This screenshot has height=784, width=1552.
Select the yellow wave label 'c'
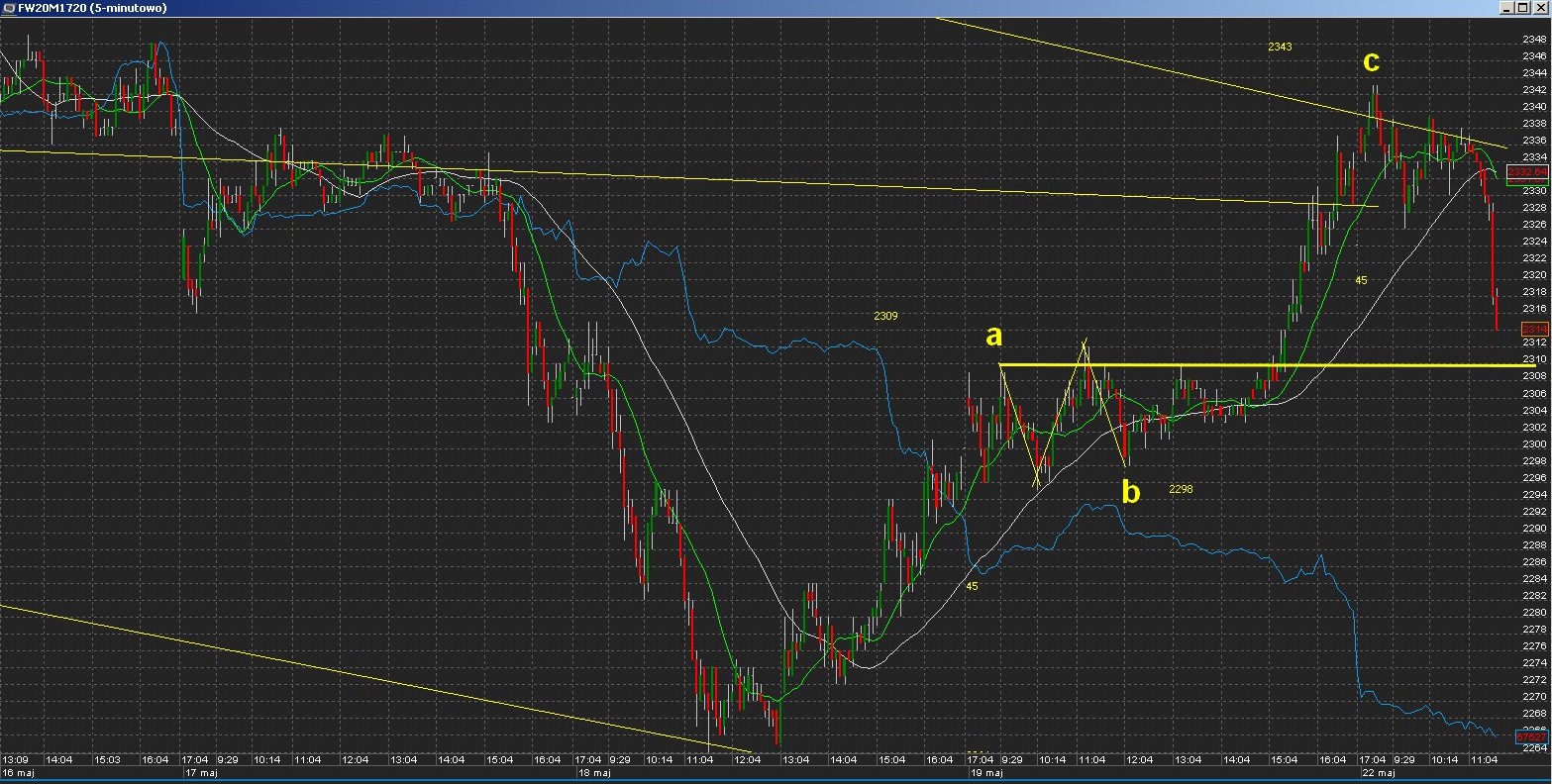click(1371, 61)
